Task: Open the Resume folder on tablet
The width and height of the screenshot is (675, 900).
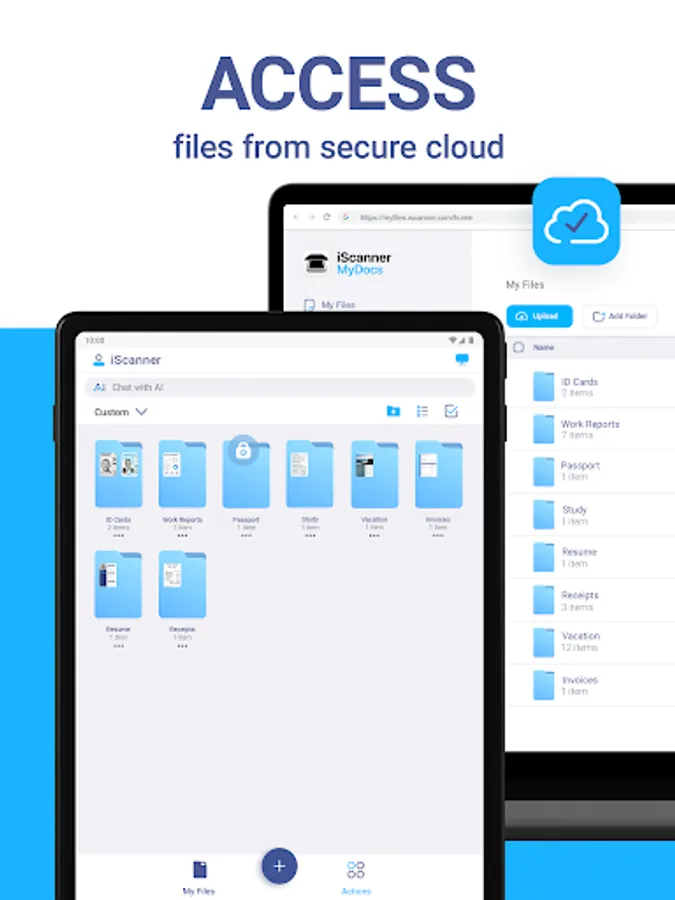Action: tap(118, 584)
